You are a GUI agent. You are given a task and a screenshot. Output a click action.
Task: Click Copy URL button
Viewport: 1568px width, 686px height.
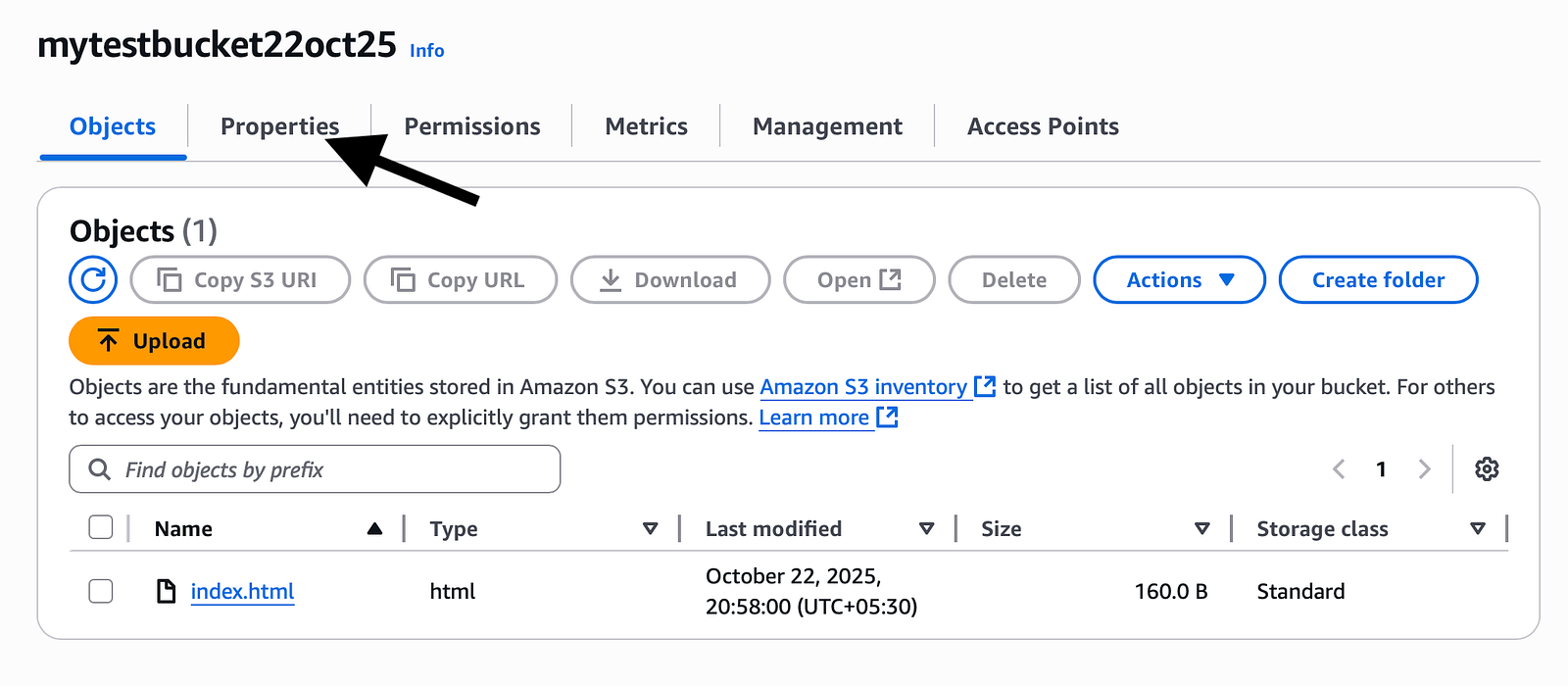[x=461, y=280]
